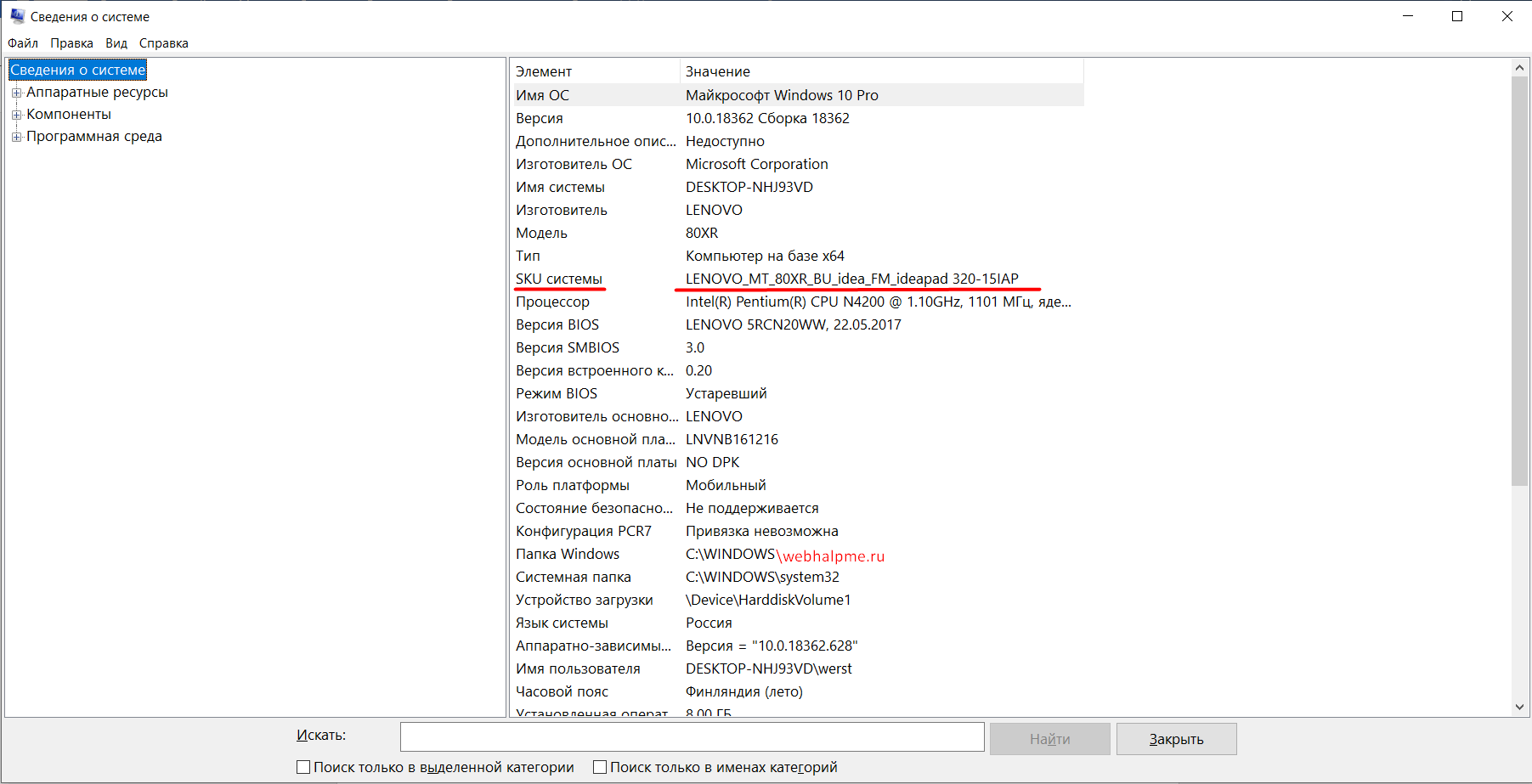This screenshot has width=1532, height=784.
Task: Click the Финляндия (лето) time zone value
Action: pyautogui.click(x=744, y=691)
